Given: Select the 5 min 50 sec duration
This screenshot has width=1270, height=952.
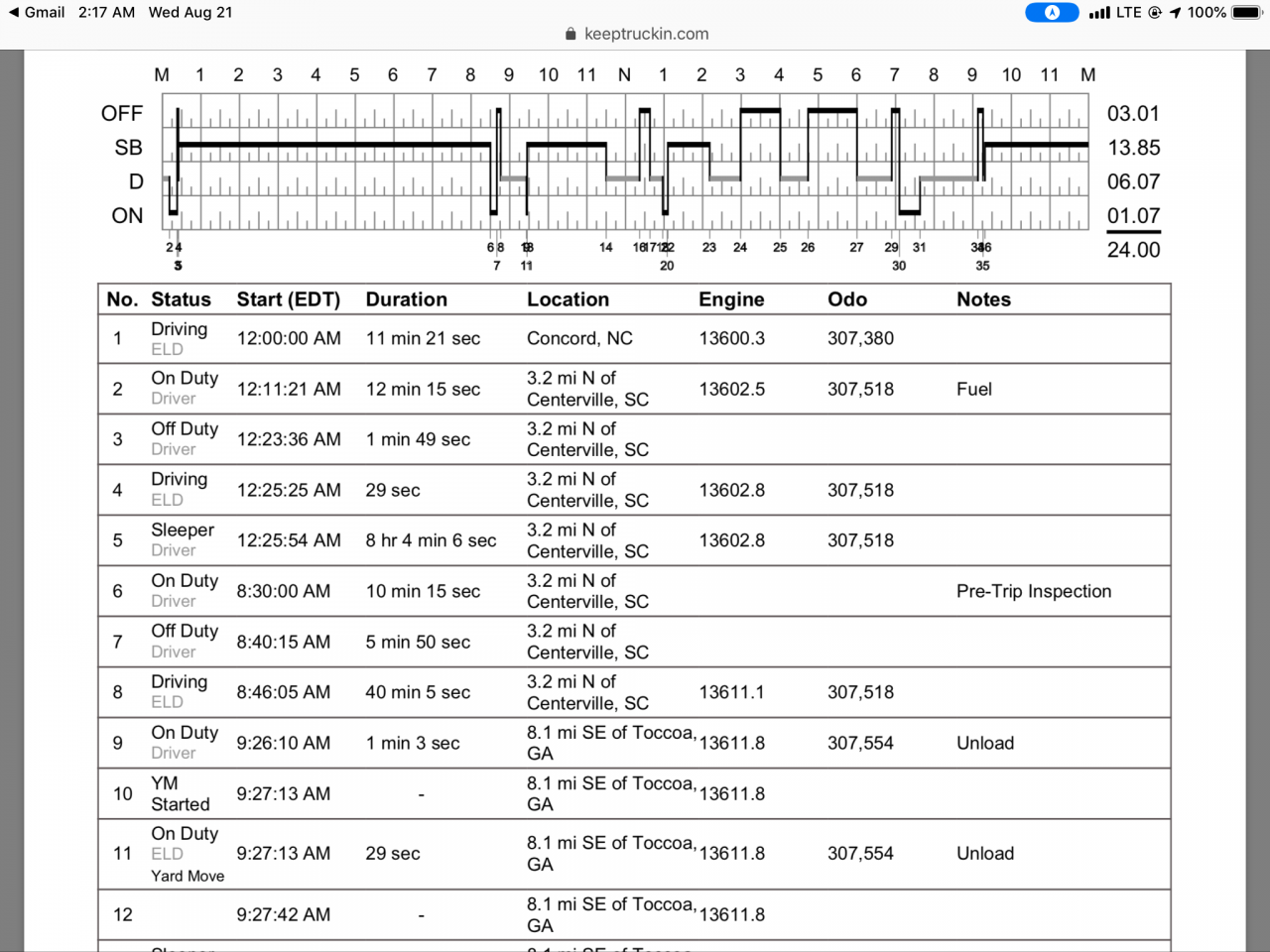Looking at the screenshot, I should click(418, 642).
